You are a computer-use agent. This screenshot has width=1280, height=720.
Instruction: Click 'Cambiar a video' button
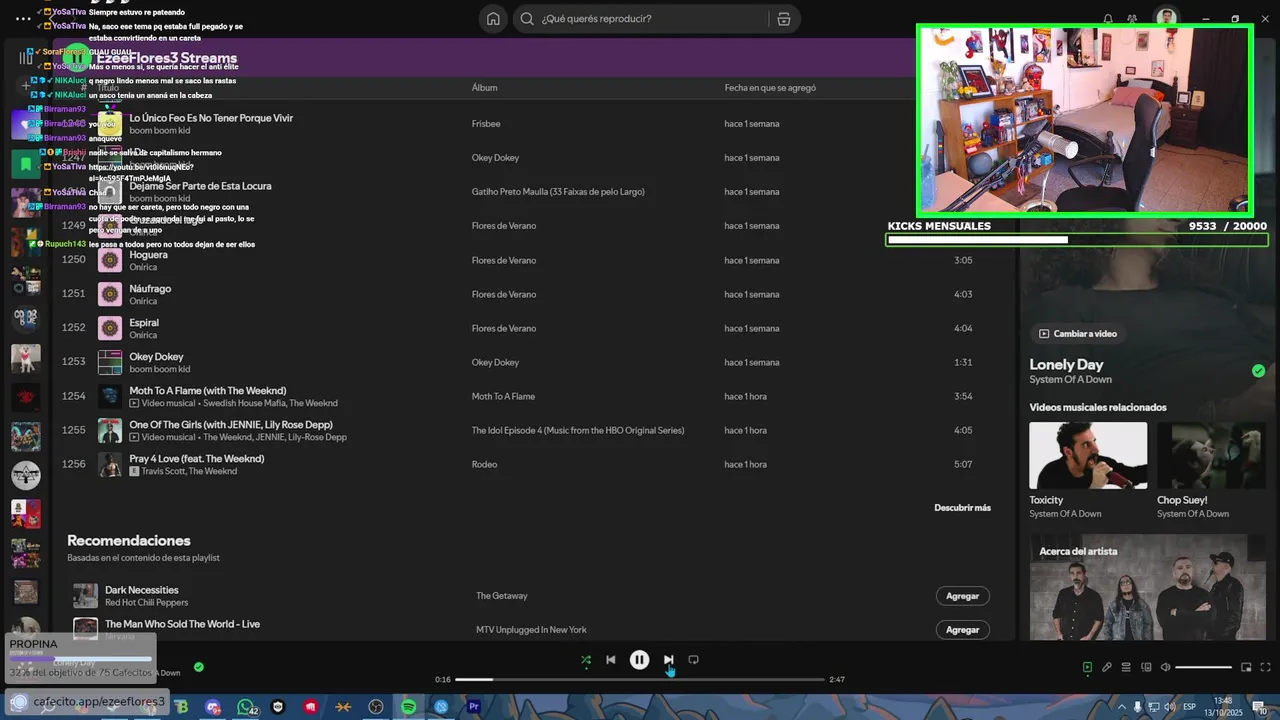tap(1077, 334)
